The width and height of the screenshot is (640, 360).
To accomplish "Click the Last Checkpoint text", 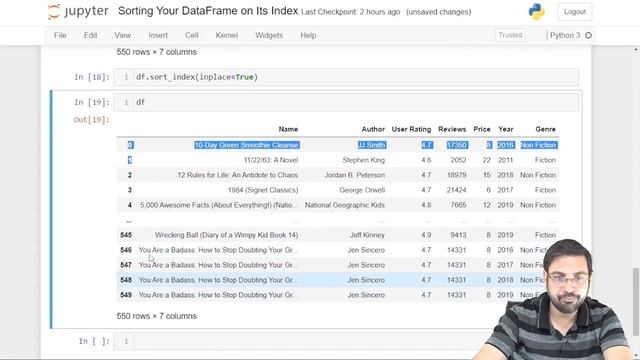I will (351, 12).
